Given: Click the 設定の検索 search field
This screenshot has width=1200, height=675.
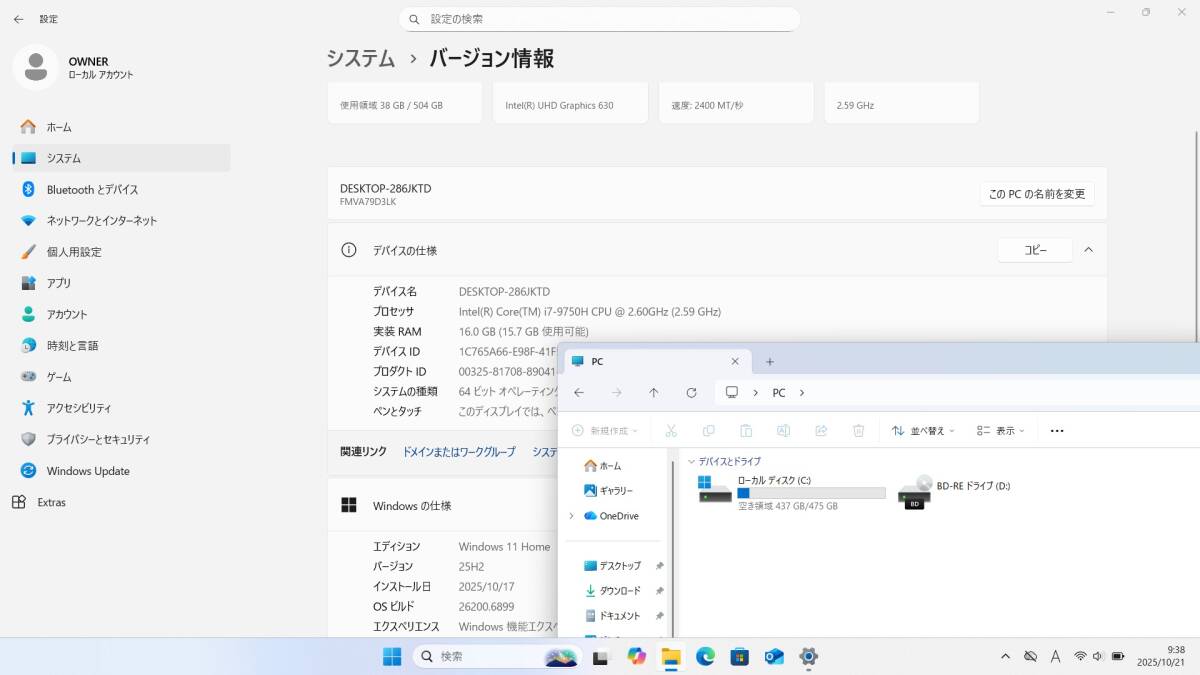Looking at the screenshot, I should click(600, 19).
